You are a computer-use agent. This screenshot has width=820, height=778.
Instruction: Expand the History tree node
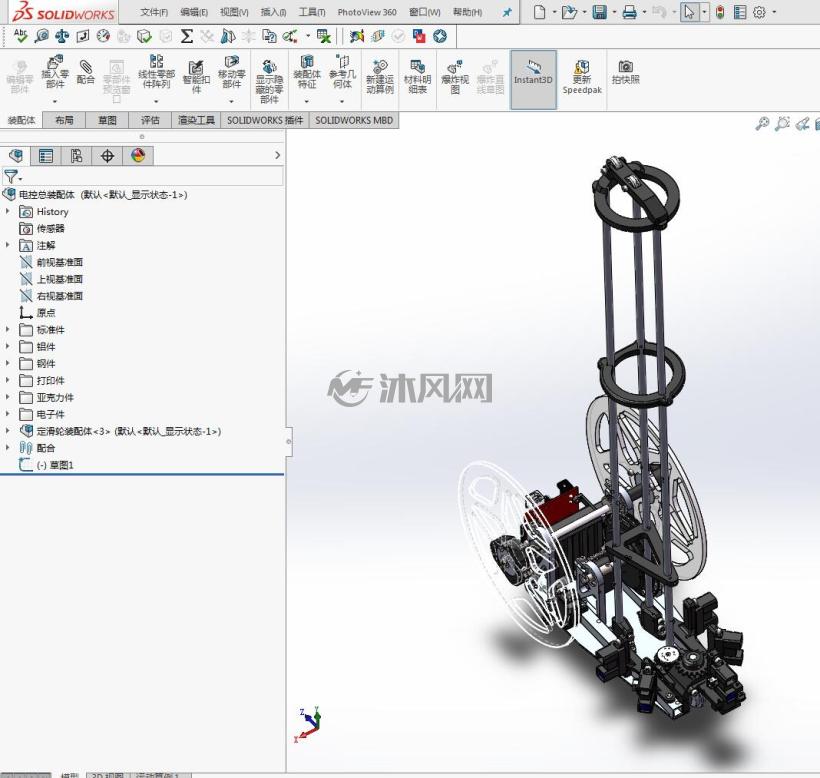pyautogui.click(x=7, y=211)
